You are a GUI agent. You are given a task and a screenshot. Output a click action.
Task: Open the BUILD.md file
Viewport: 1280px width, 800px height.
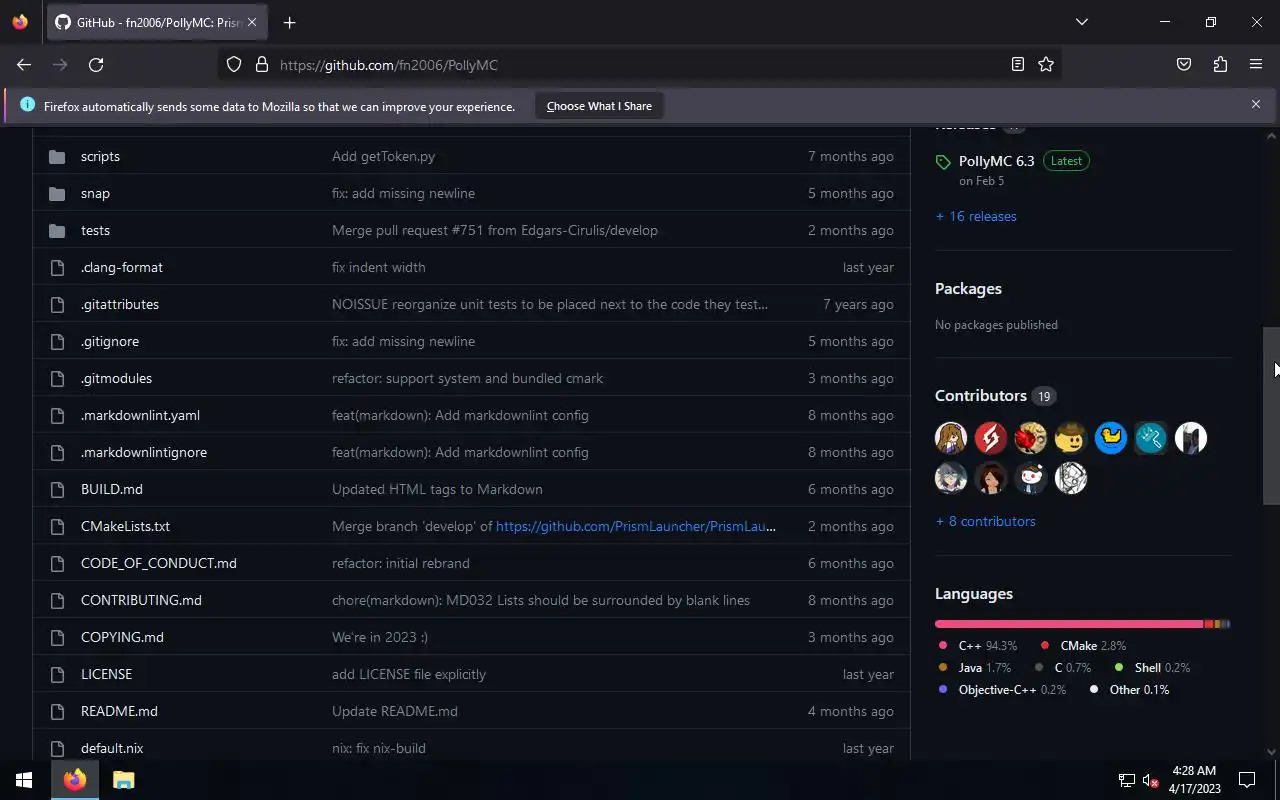tap(112, 490)
